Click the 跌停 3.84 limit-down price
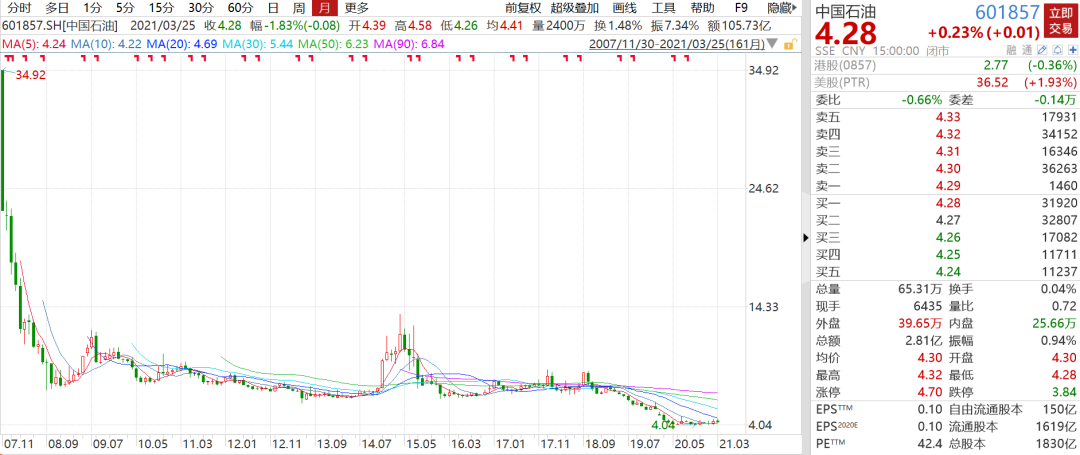This screenshot has height=455, width=1080. (x=1066, y=392)
